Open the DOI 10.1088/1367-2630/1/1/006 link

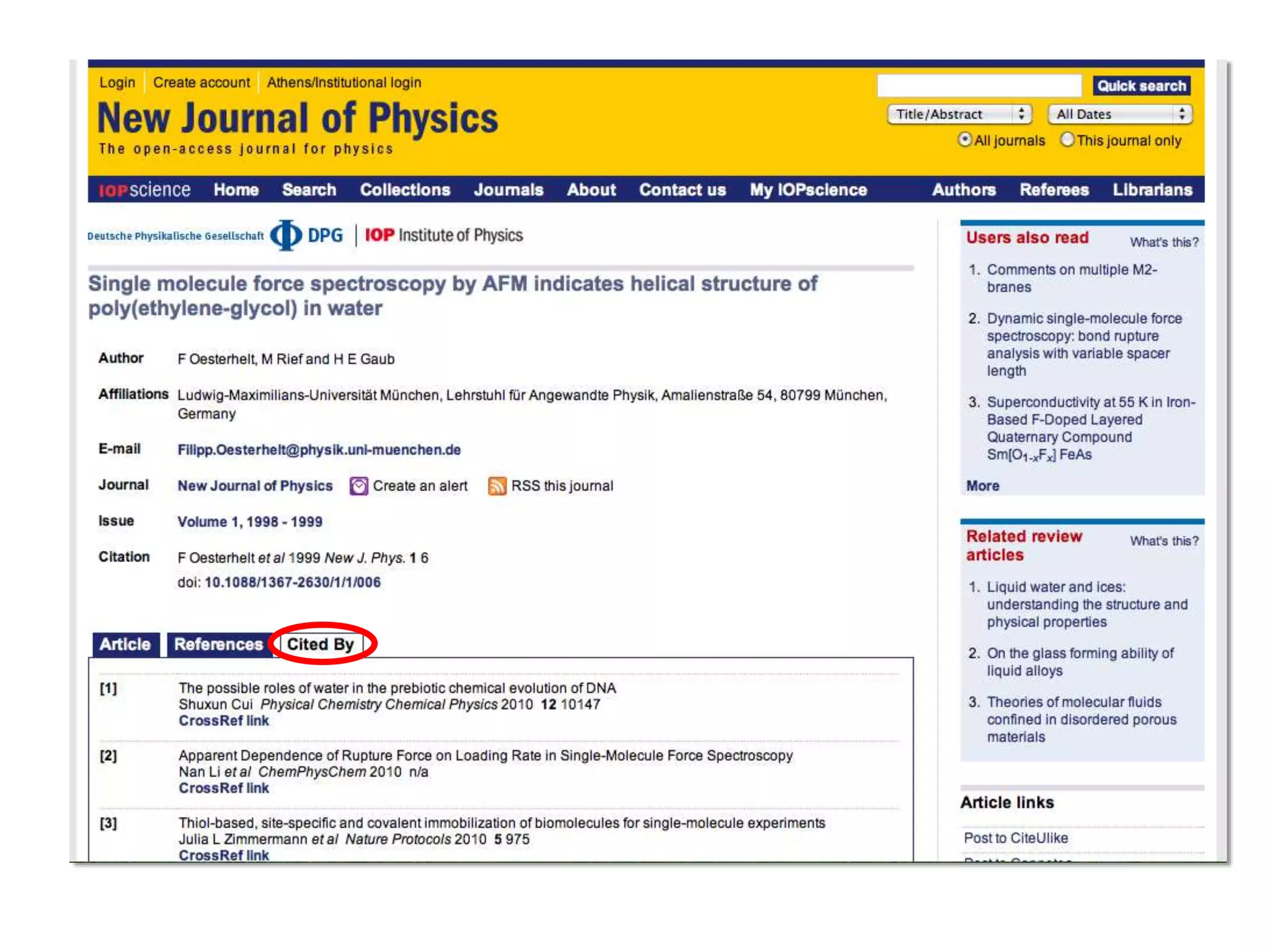[x=292, y=583]
